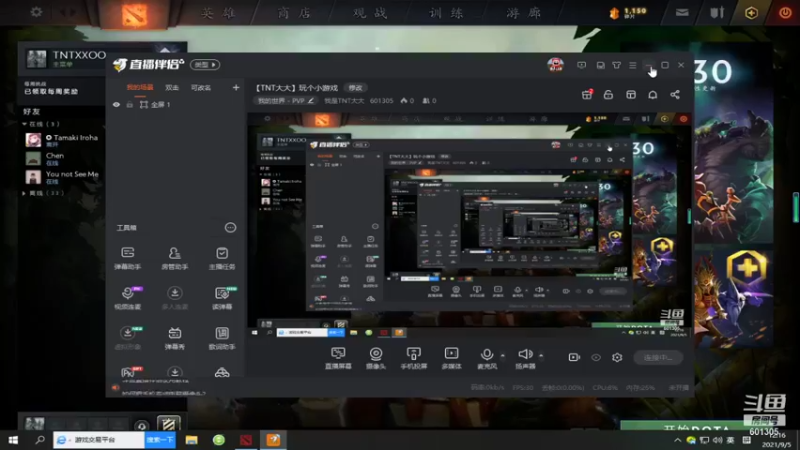Open the 歌词助手 lyrics assistant tool

222,338
